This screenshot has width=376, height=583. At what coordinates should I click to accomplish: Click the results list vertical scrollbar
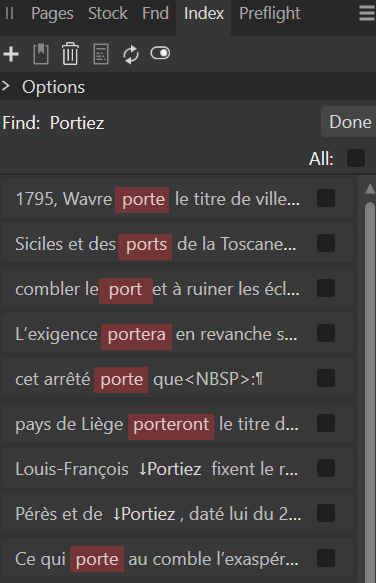(370, 392)
